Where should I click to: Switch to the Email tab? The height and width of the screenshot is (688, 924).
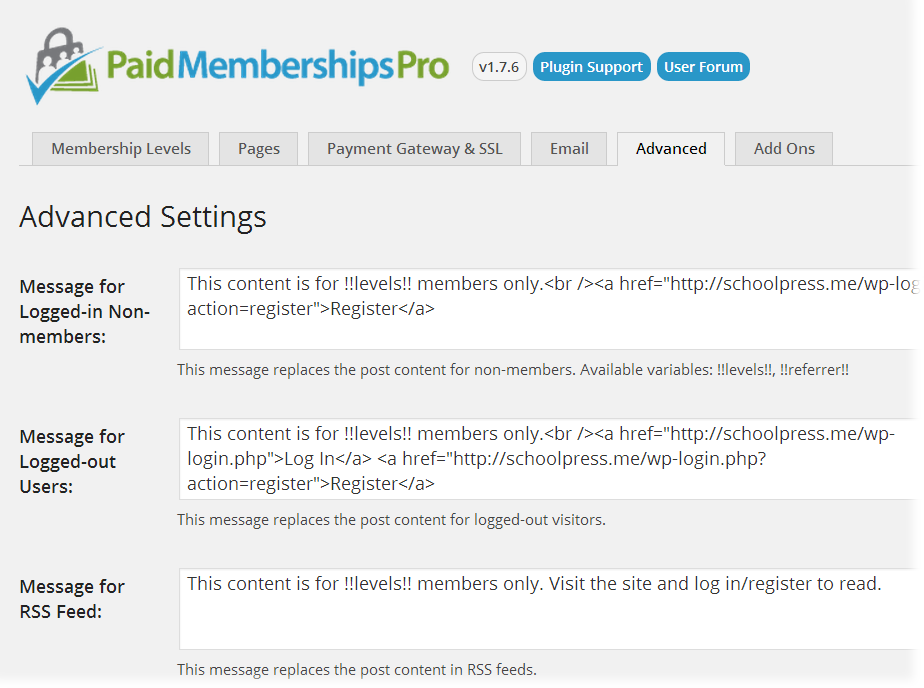tap(568, 148)
